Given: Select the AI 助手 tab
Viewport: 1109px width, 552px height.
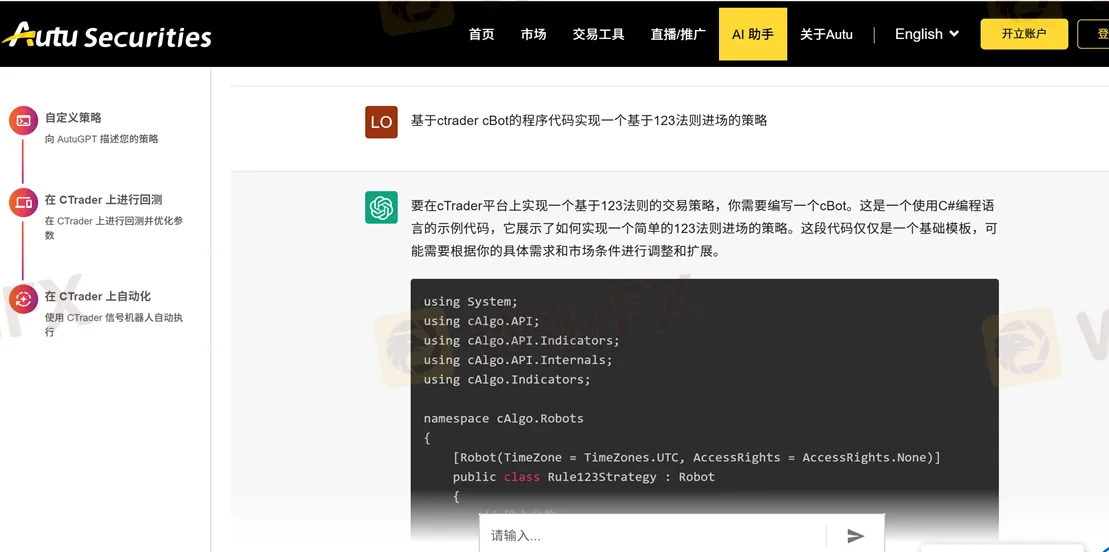Looking at the screenshot, I should (753, 34).
